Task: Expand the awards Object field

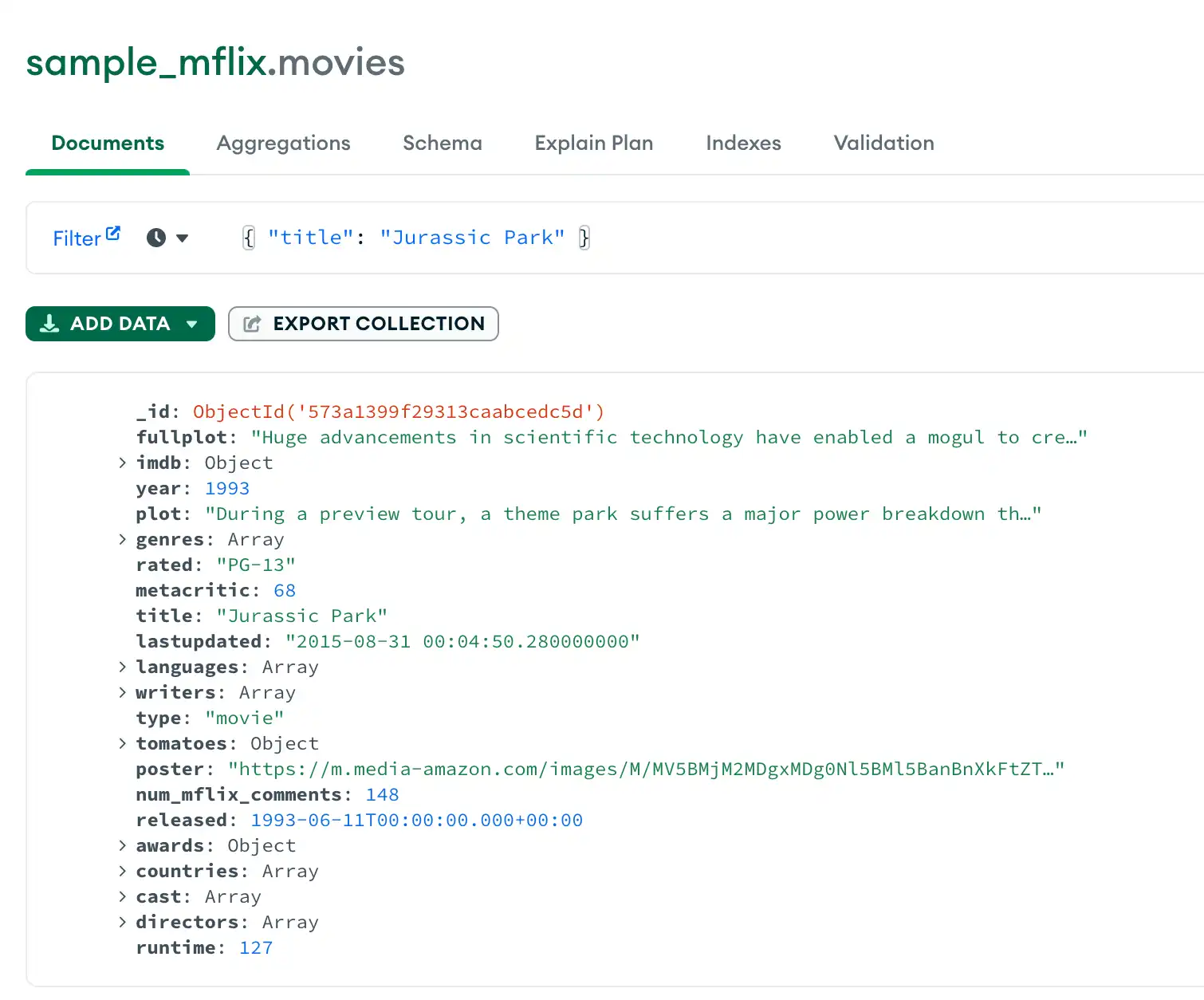Action: tap(122, 845)
